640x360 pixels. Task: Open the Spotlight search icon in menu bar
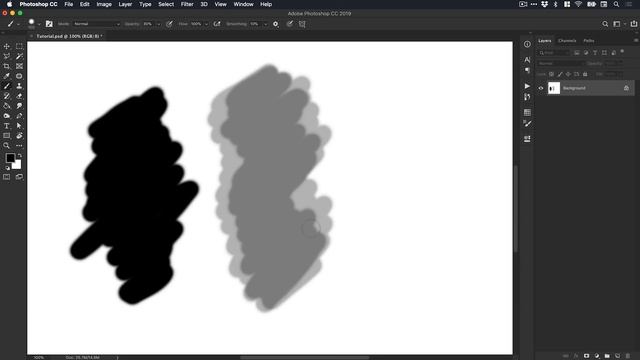(616, 4)
